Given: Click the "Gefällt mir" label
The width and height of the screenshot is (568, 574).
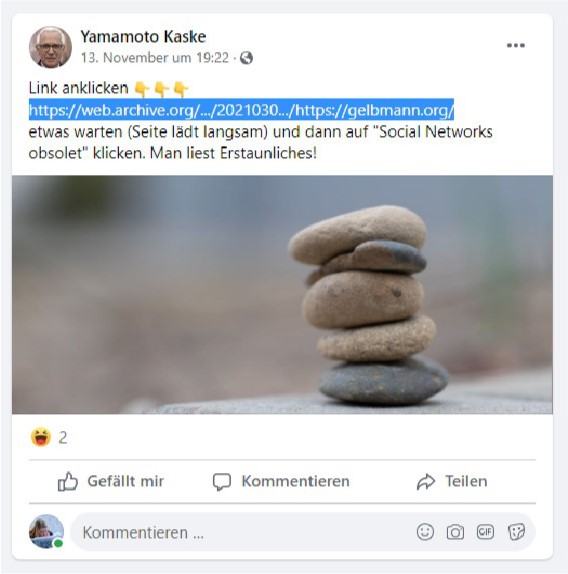Looking at the screenshot, I should pyautogui.click(x=126, y=481).
